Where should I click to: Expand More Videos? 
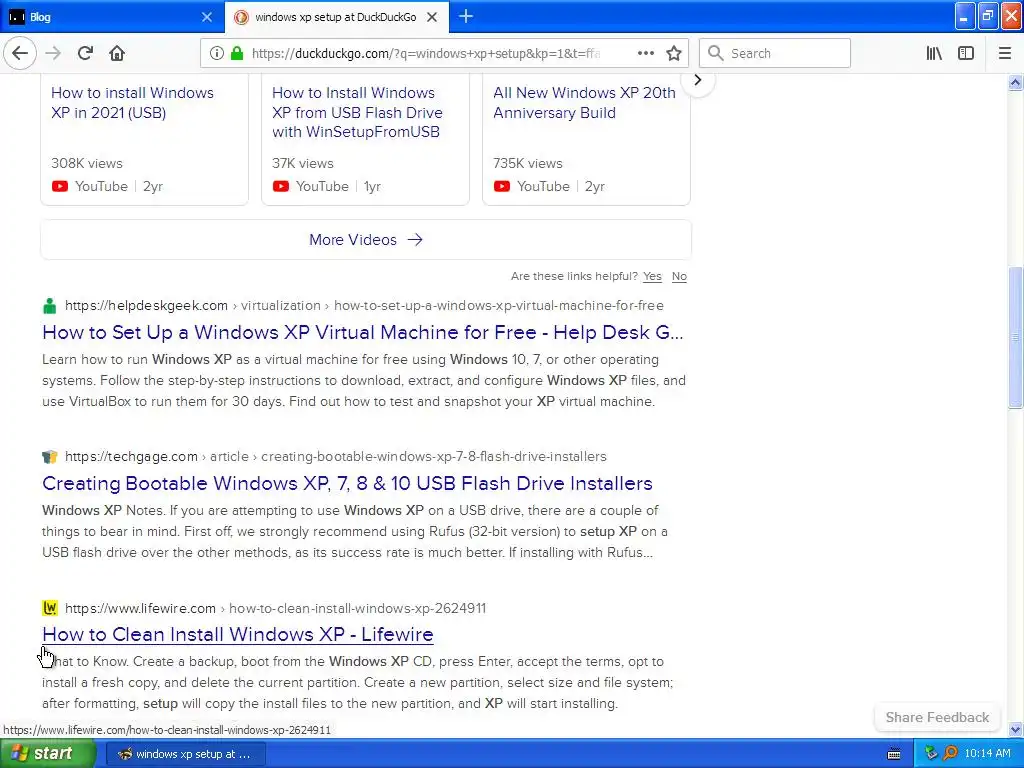366,240
